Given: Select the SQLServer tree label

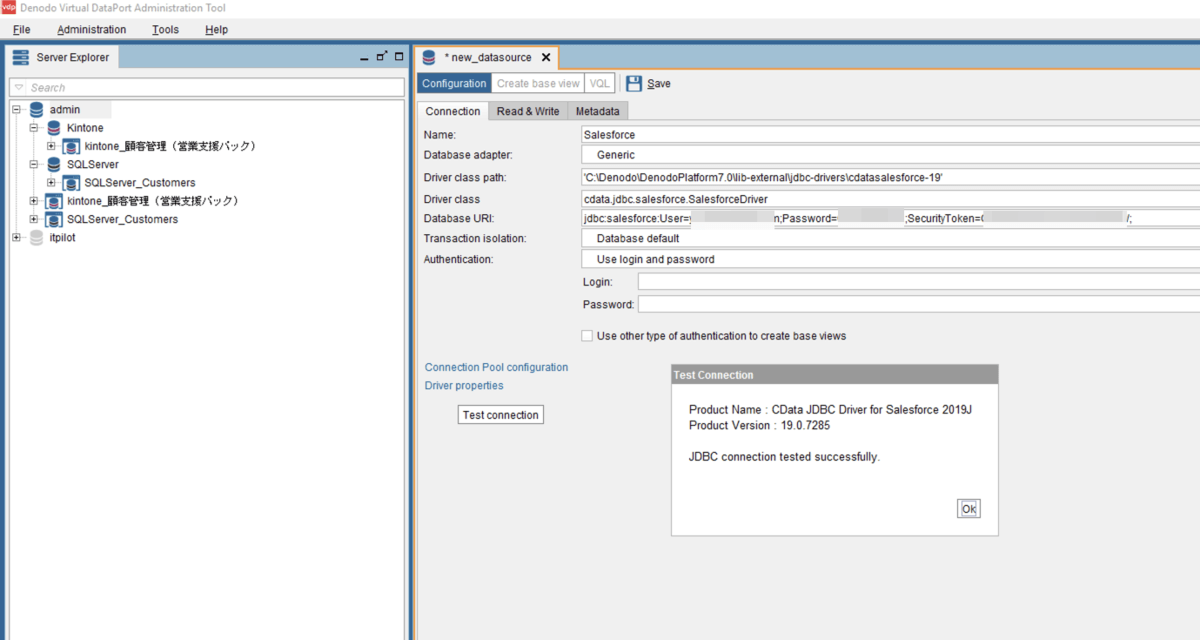Looking at the screenshot, I should click(93, 164).
